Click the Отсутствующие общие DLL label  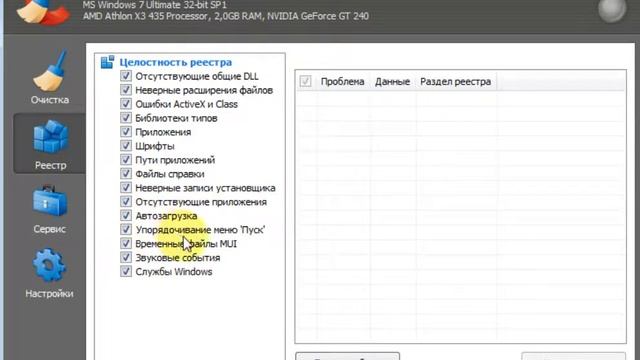[x=197, y=76]
